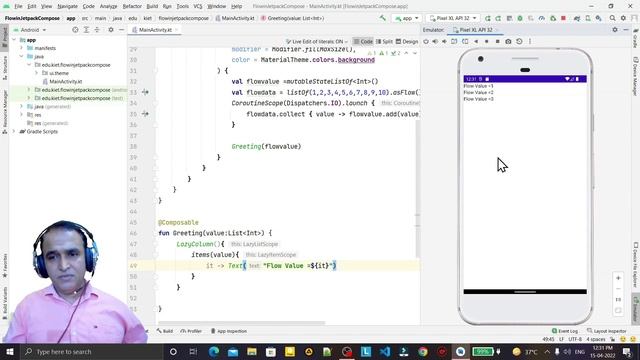Image resolution: width=640 pixels, height=360 pixels.
Task: Open emulator extended controls three-dot menu
Action: [530, 41]
